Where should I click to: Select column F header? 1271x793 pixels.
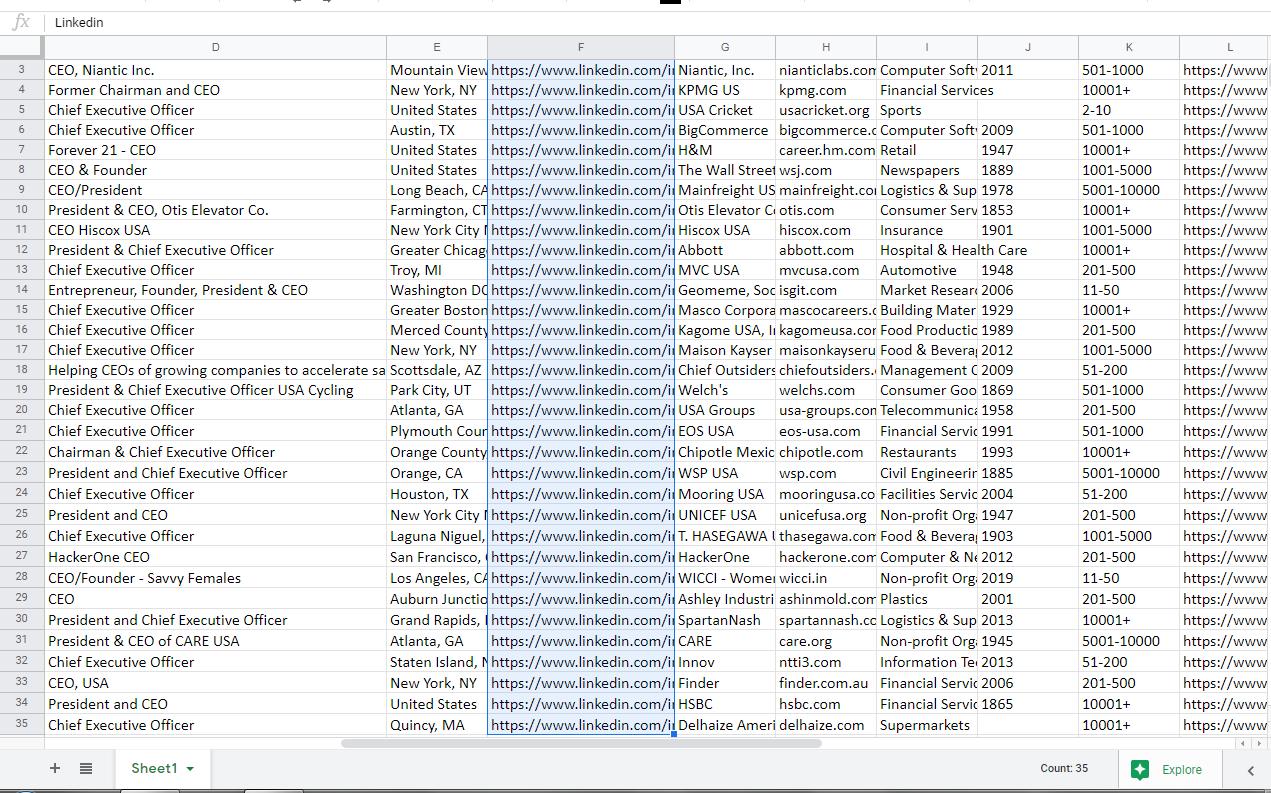580,47
